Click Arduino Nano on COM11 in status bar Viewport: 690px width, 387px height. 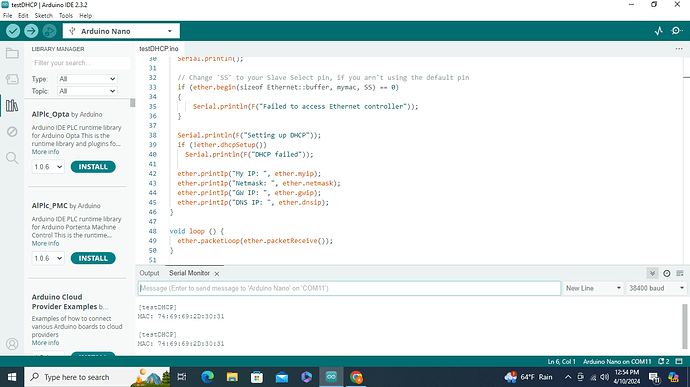(x=617, y=361)
